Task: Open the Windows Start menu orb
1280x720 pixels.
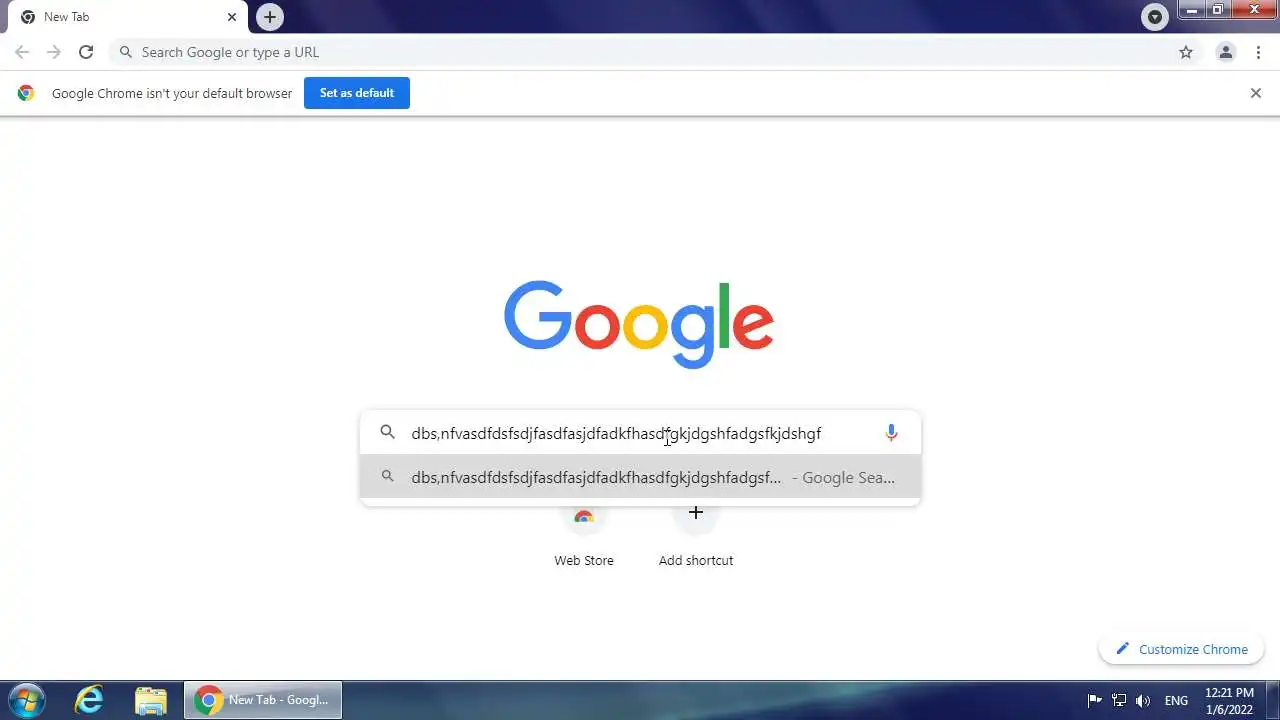Action: tap(27, 700)
